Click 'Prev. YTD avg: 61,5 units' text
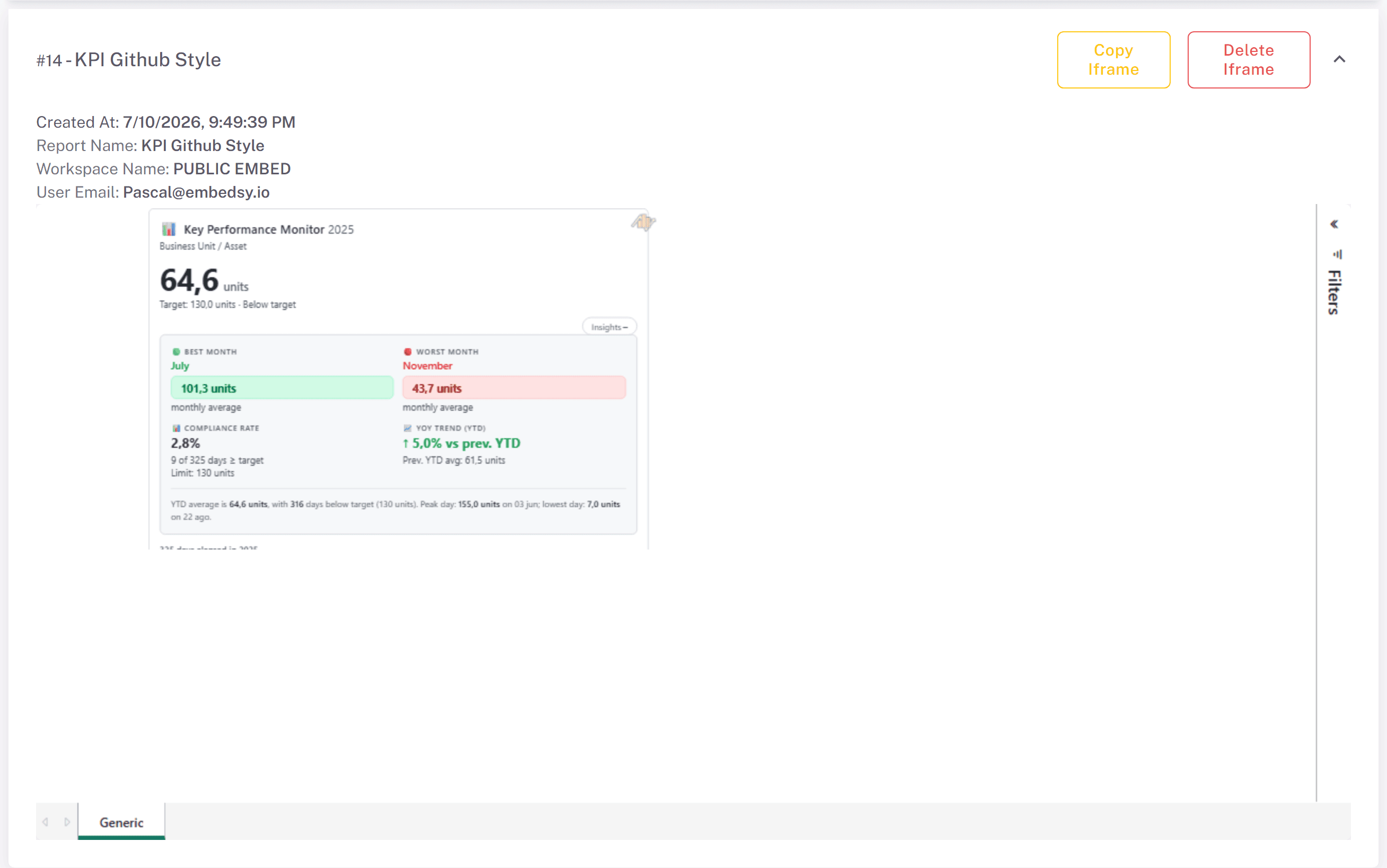The height and width of the screenshot is (868, 1387). 454,460
